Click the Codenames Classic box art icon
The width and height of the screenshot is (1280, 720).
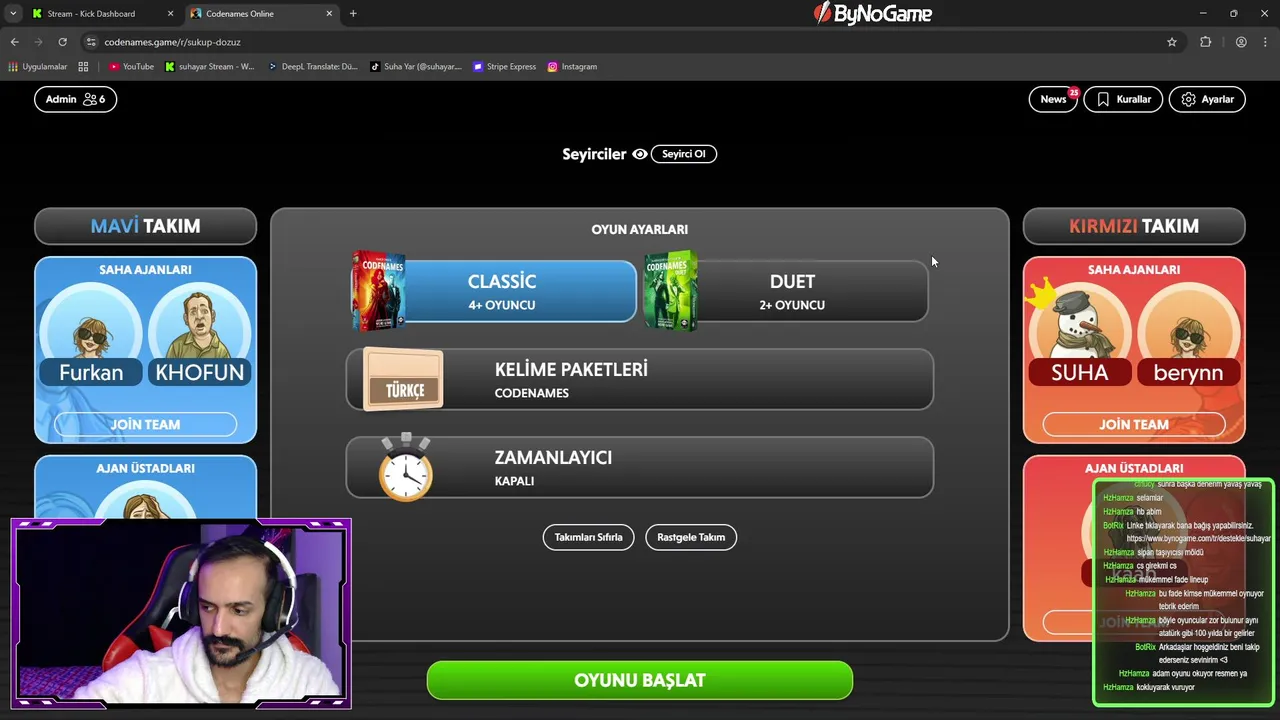[378, 291]
